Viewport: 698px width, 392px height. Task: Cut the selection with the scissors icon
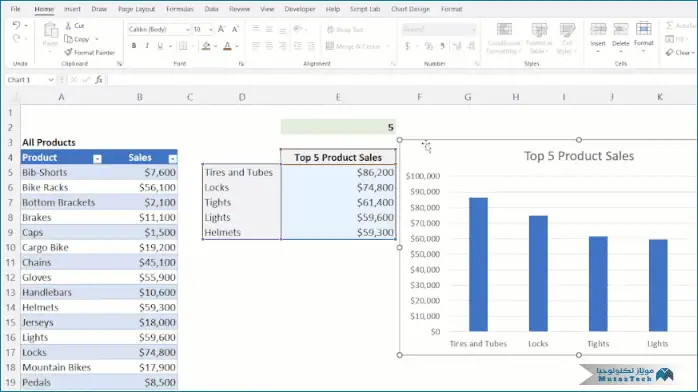pos(68,25)
